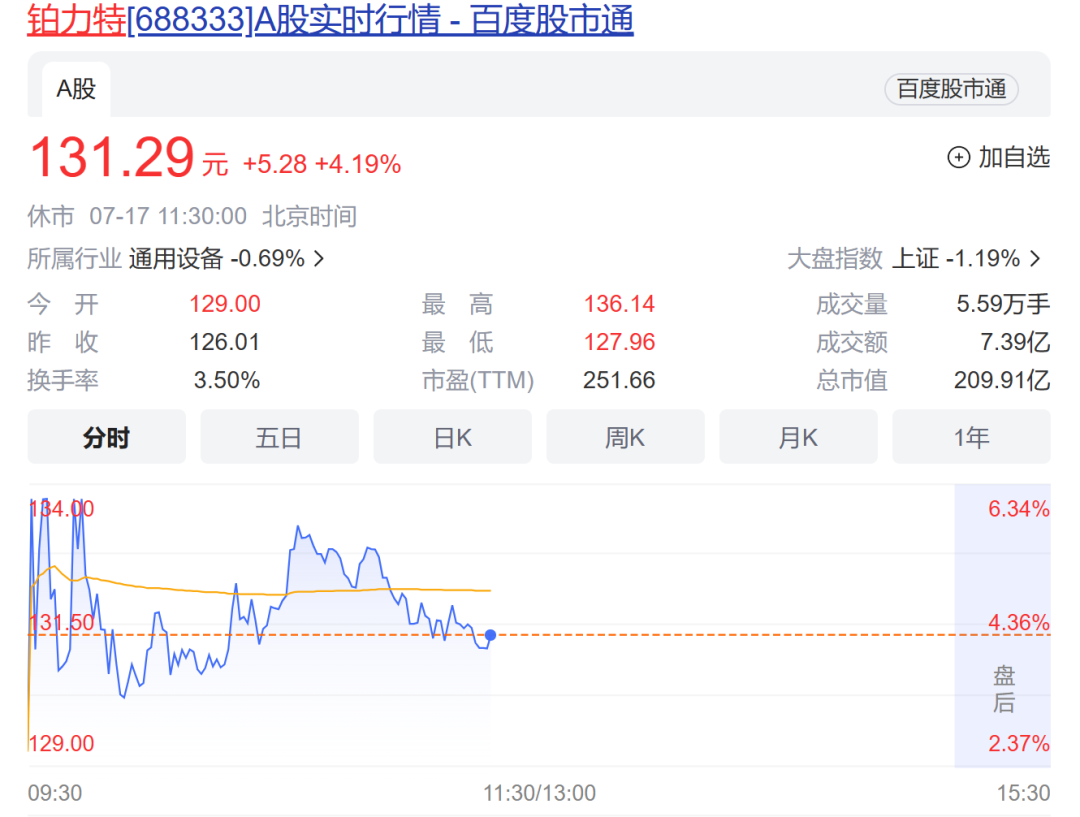Click the 11:30/13:00 time axis label
Screen dimensions: 1080x817
point(539,793)
